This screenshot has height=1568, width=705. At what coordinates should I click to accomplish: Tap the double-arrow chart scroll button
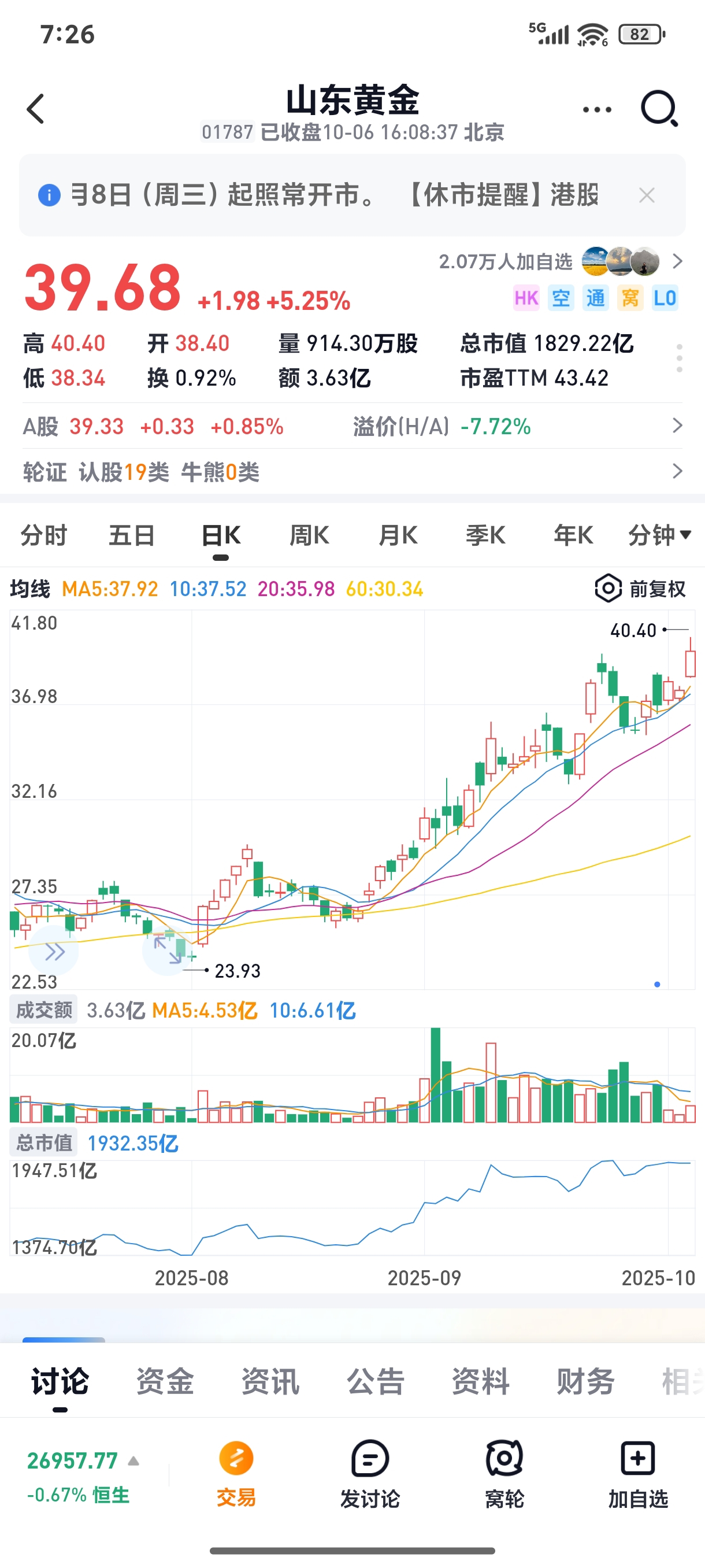click(54, 952)
